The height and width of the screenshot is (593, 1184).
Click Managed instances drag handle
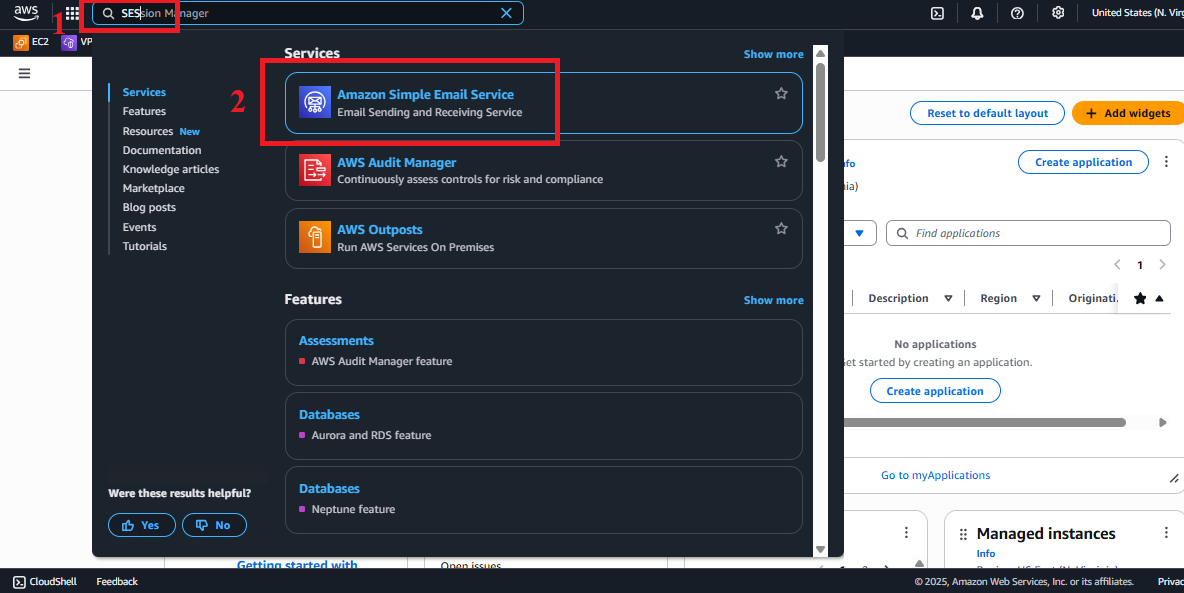[963, 534]
